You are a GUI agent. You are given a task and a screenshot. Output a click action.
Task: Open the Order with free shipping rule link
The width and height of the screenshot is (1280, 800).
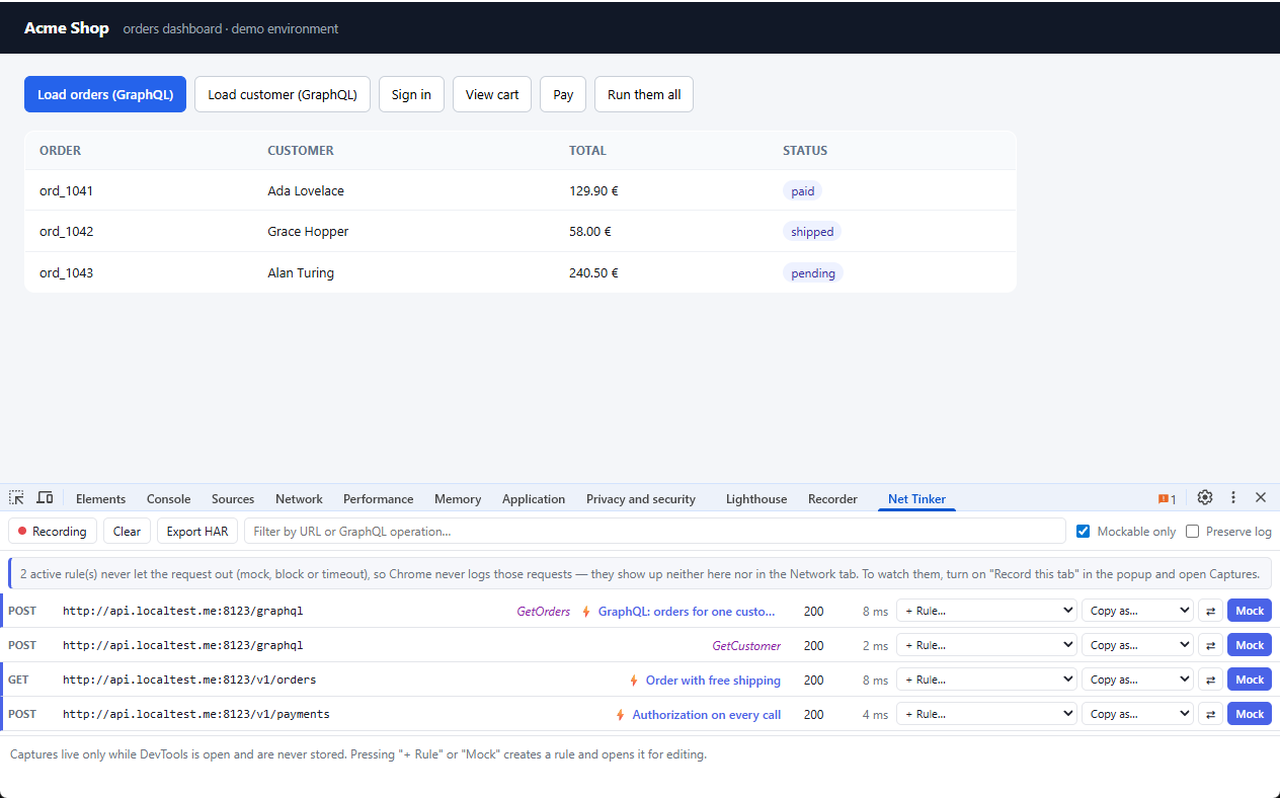tap(713, 680)
